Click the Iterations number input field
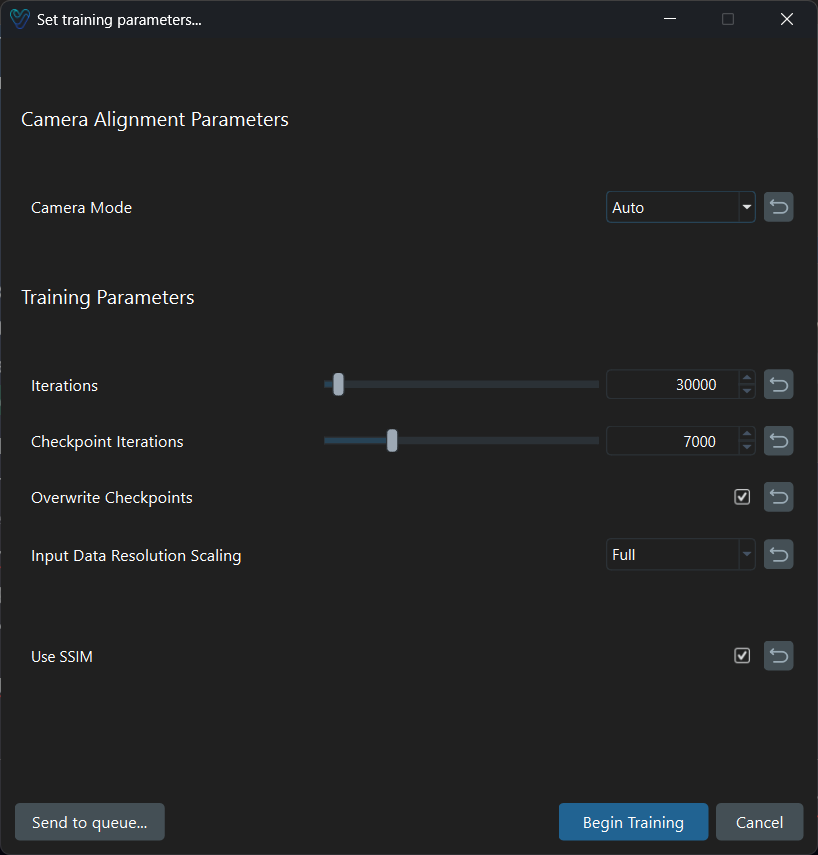 pos(672,385)
